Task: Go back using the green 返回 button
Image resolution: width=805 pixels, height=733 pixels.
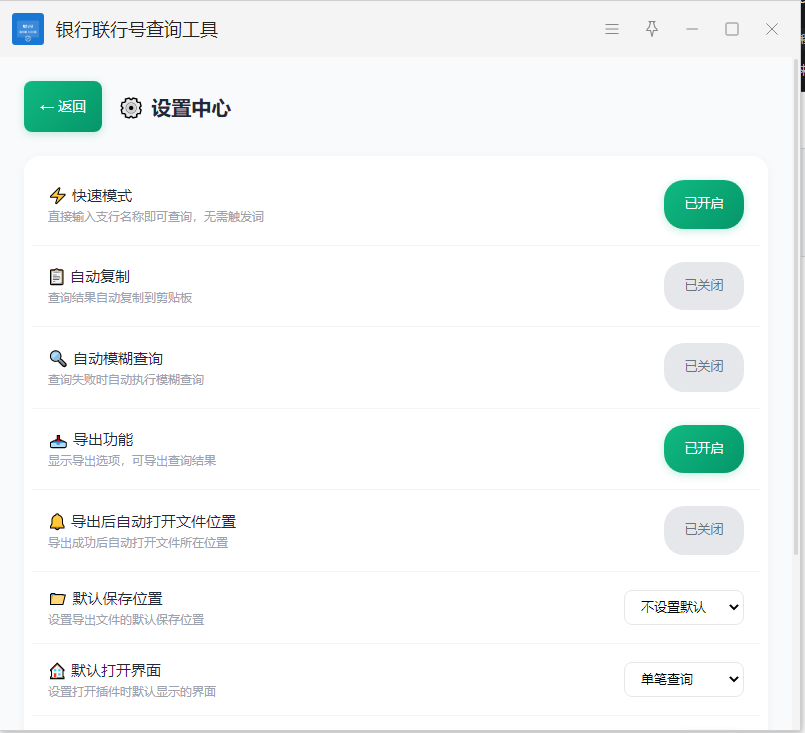Action: 63,107
